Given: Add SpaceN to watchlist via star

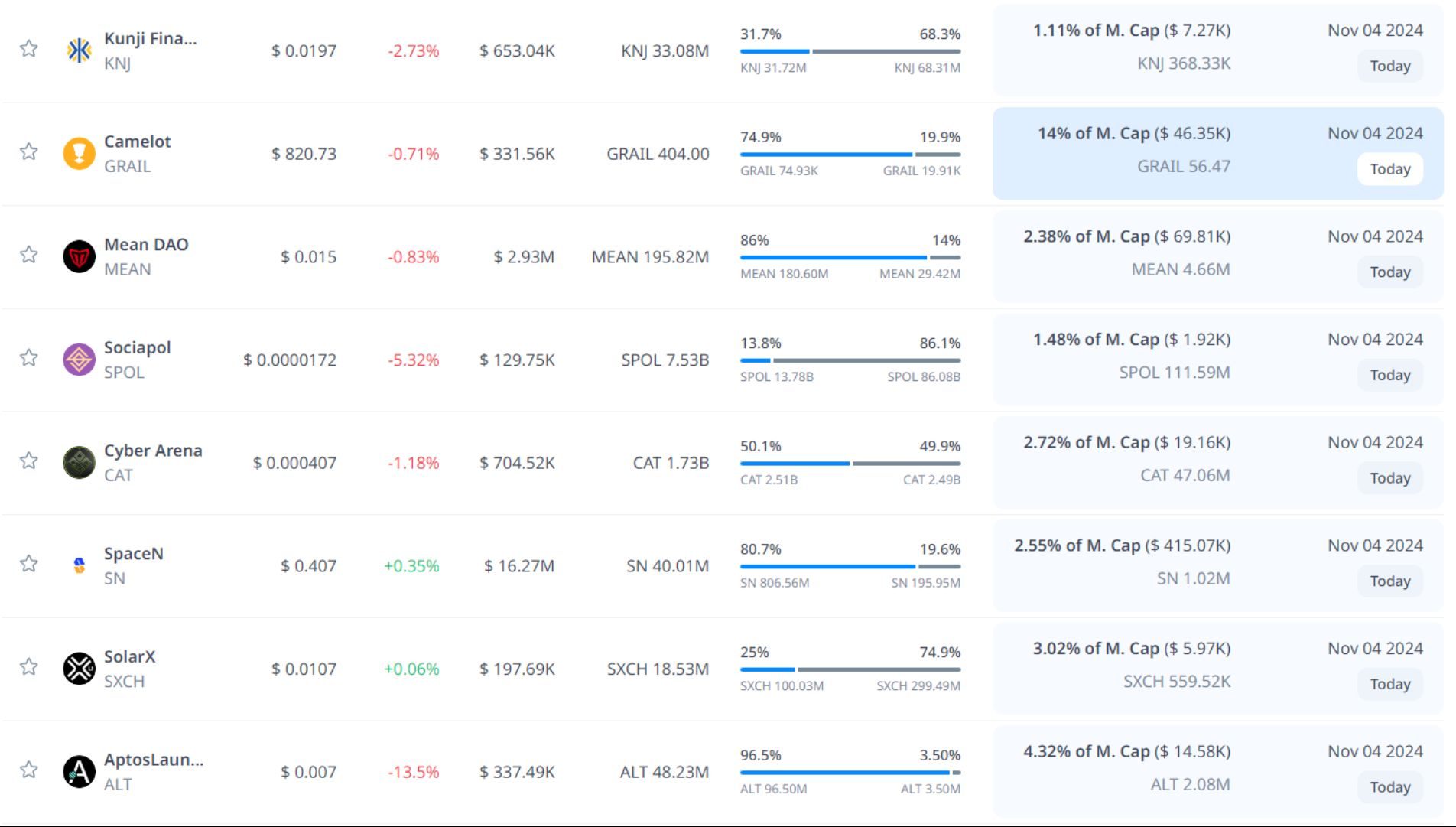Looking at the screenshot, I should pos(29,564).
